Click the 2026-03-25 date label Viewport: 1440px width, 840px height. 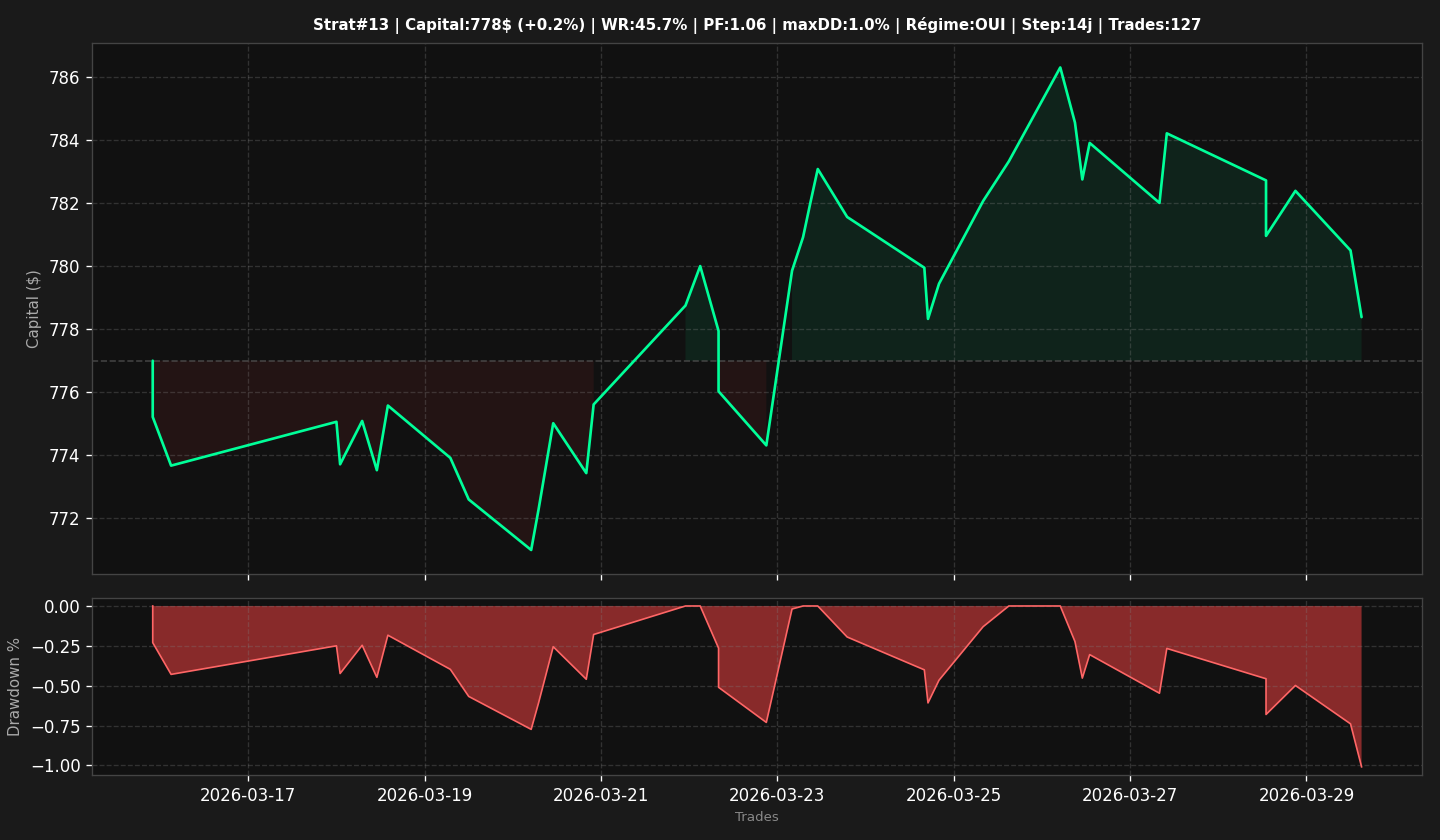tap(954, 795)
